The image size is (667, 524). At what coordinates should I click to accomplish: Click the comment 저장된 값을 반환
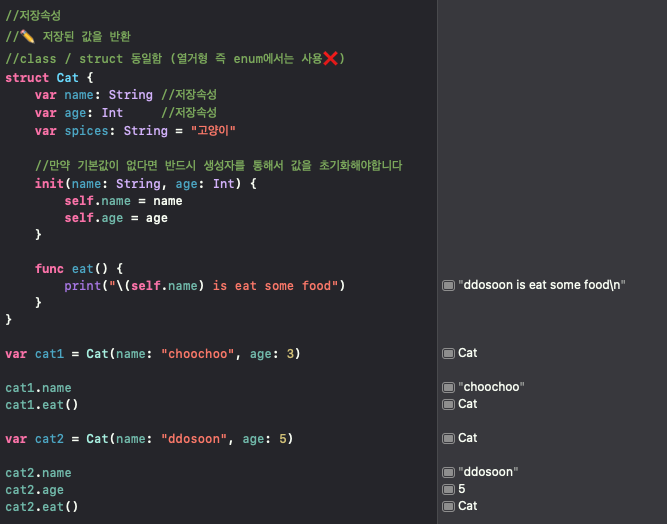[x=86, y=37]
